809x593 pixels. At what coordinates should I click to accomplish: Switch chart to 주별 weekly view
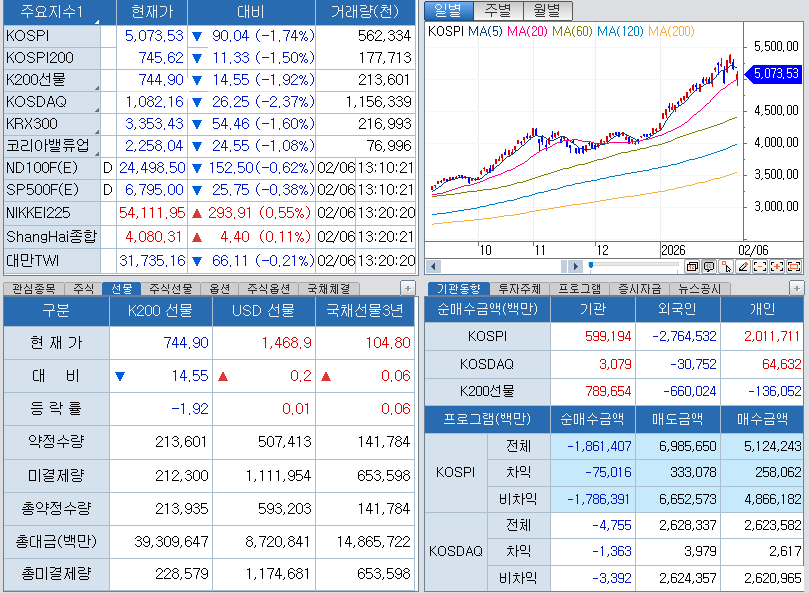pyautogui.click(x=497, y=11)
